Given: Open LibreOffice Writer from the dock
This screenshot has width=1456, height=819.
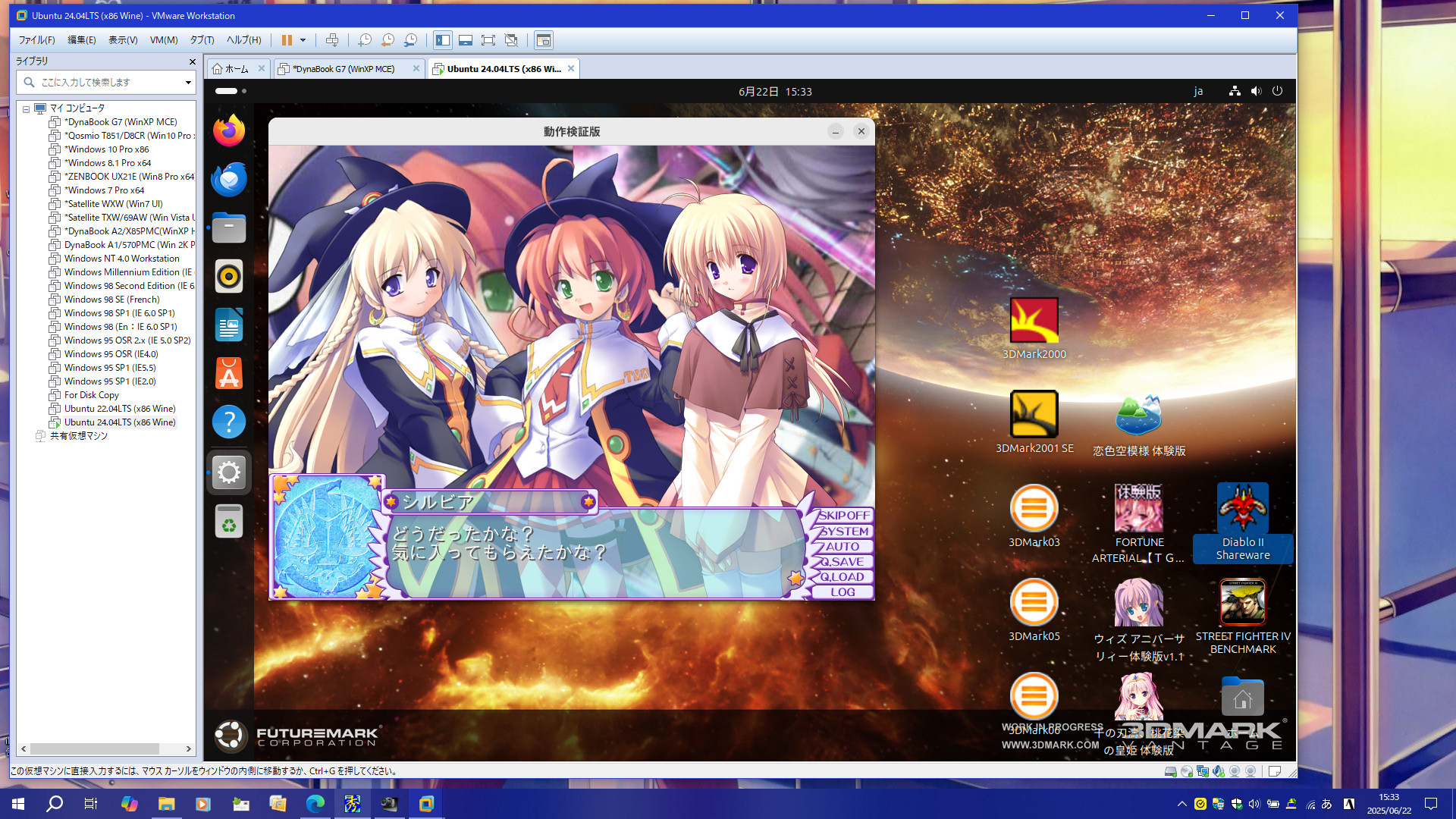Looking at the screenshot, I should tap(229, 325).
